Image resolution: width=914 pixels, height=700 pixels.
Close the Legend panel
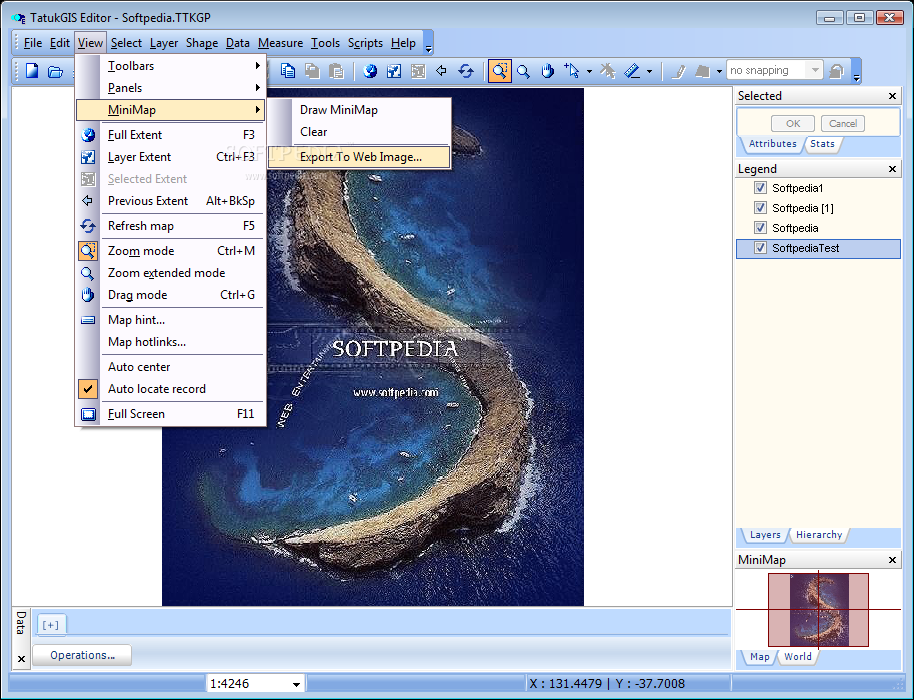click(x=892, y=169)
